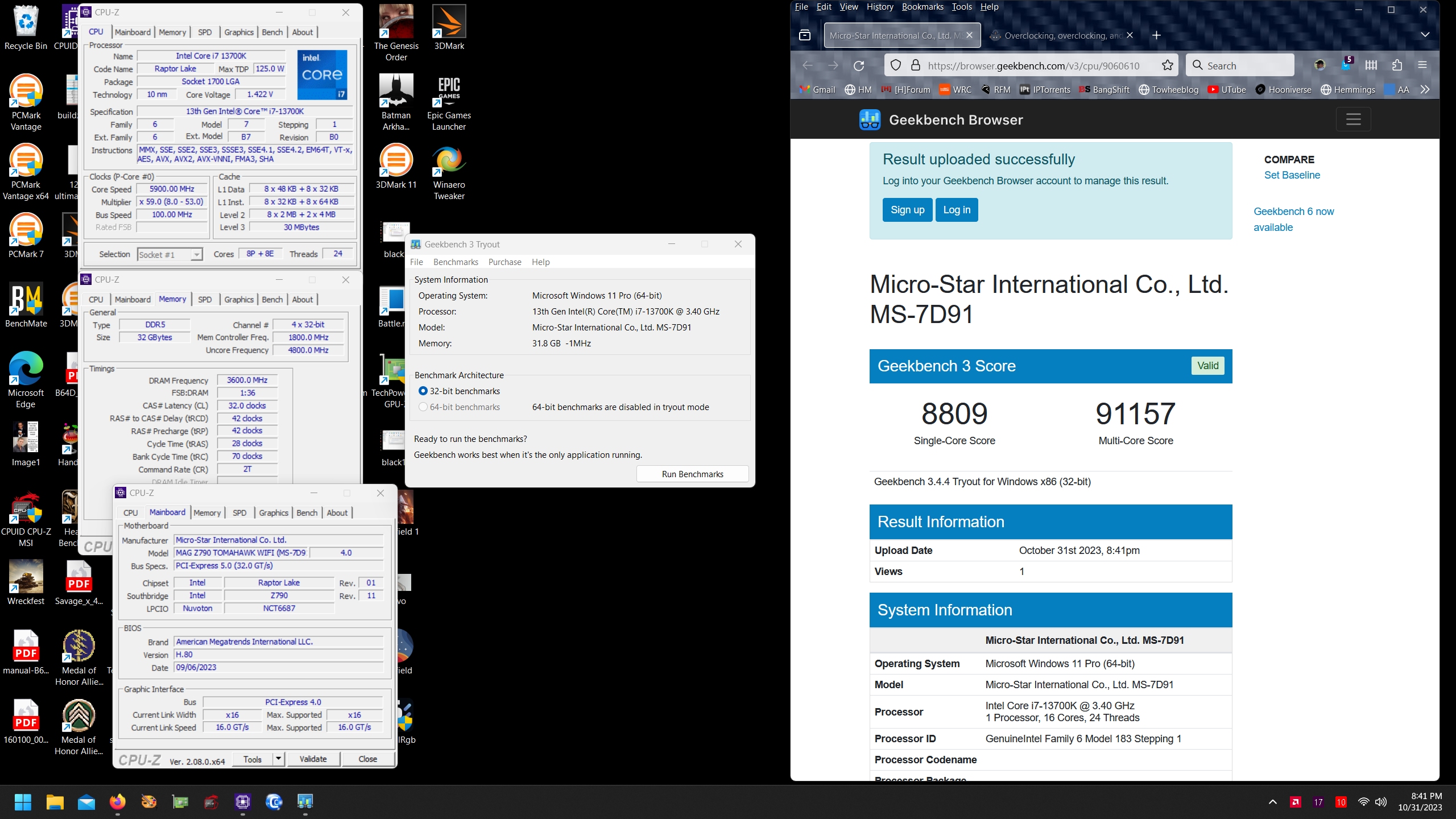Open the Gmail bookmark

pyautogui.click(x=817, y=89)
